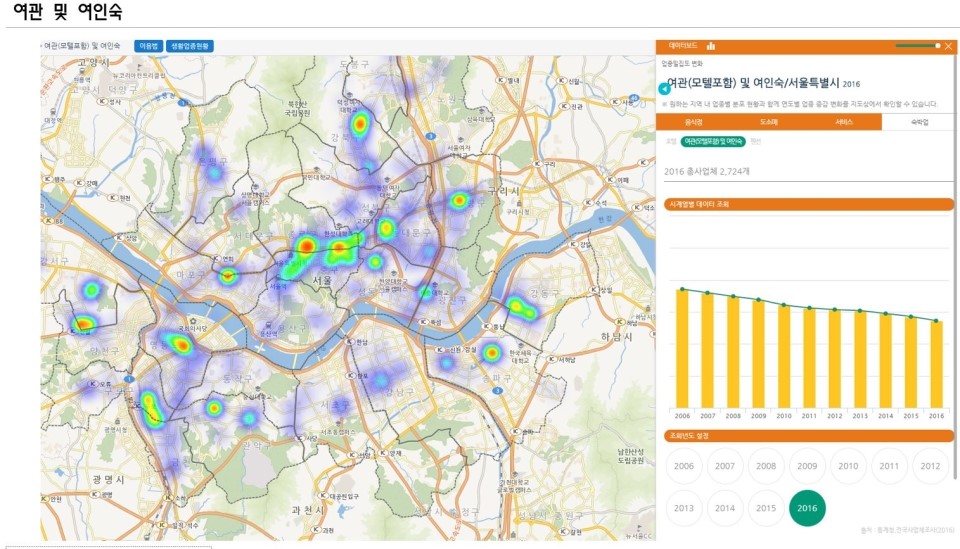
Task: Choose year 2008 in 조회년도 설정
Action: pos(766,466)
